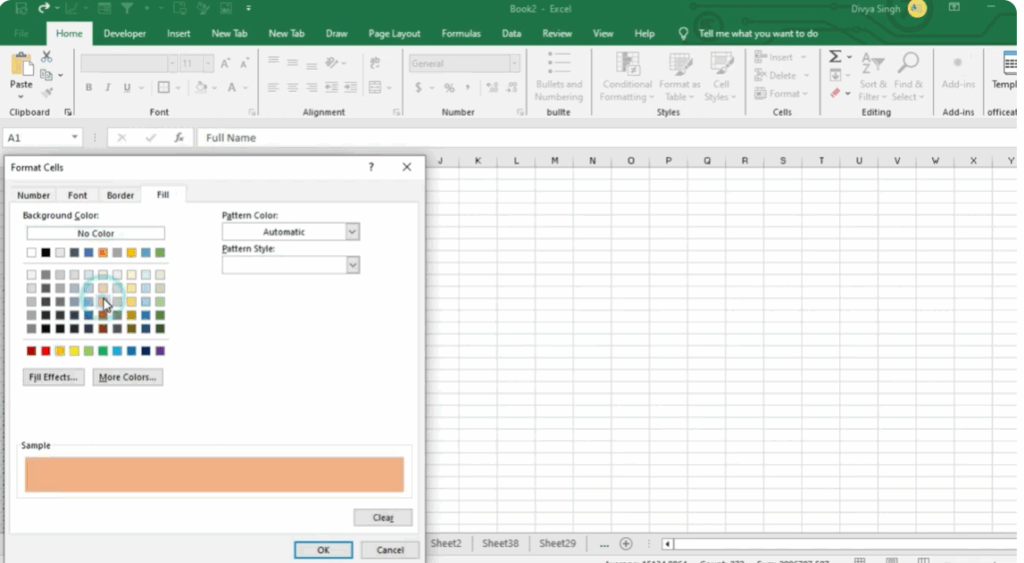This screenshot has height=563, width=1024.
Task: Click the Format as Table icon
Action: 679,64
